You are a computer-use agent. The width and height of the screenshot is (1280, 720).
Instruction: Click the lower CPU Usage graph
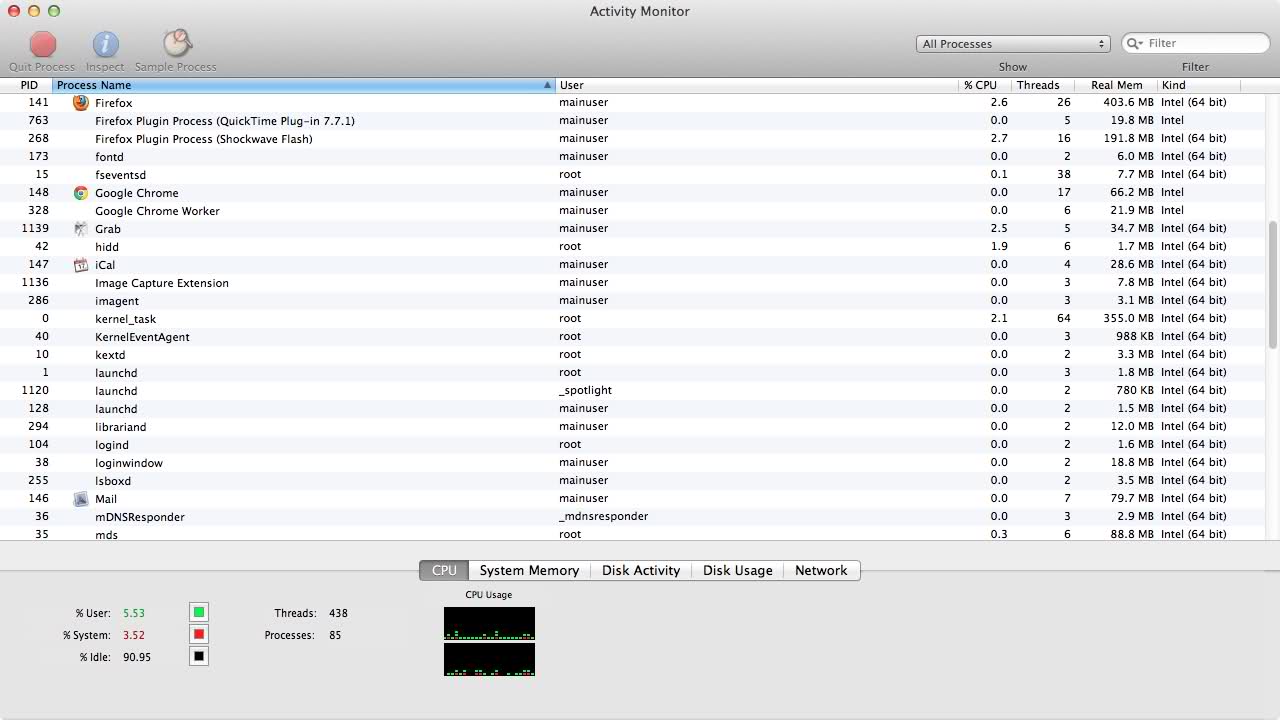click(489, 659)
